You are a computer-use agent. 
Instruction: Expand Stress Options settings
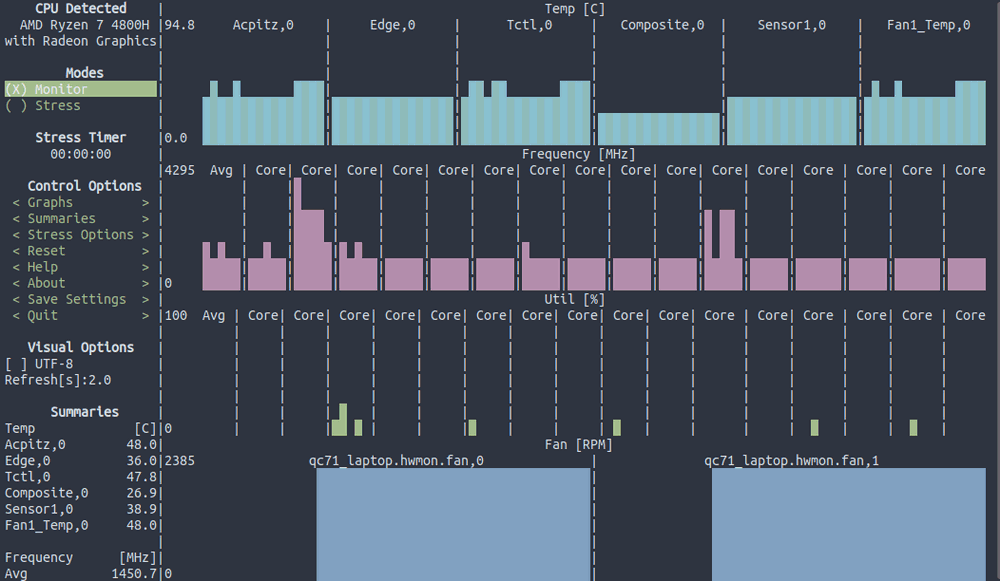[80, 234]
